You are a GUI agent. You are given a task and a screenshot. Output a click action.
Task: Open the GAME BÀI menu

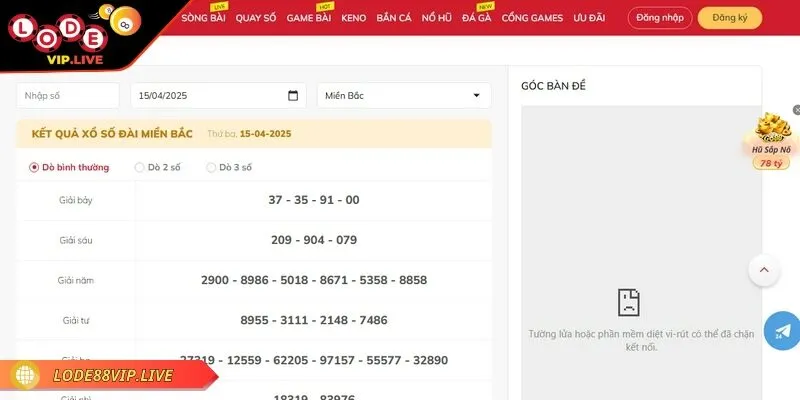pos(308,18)
